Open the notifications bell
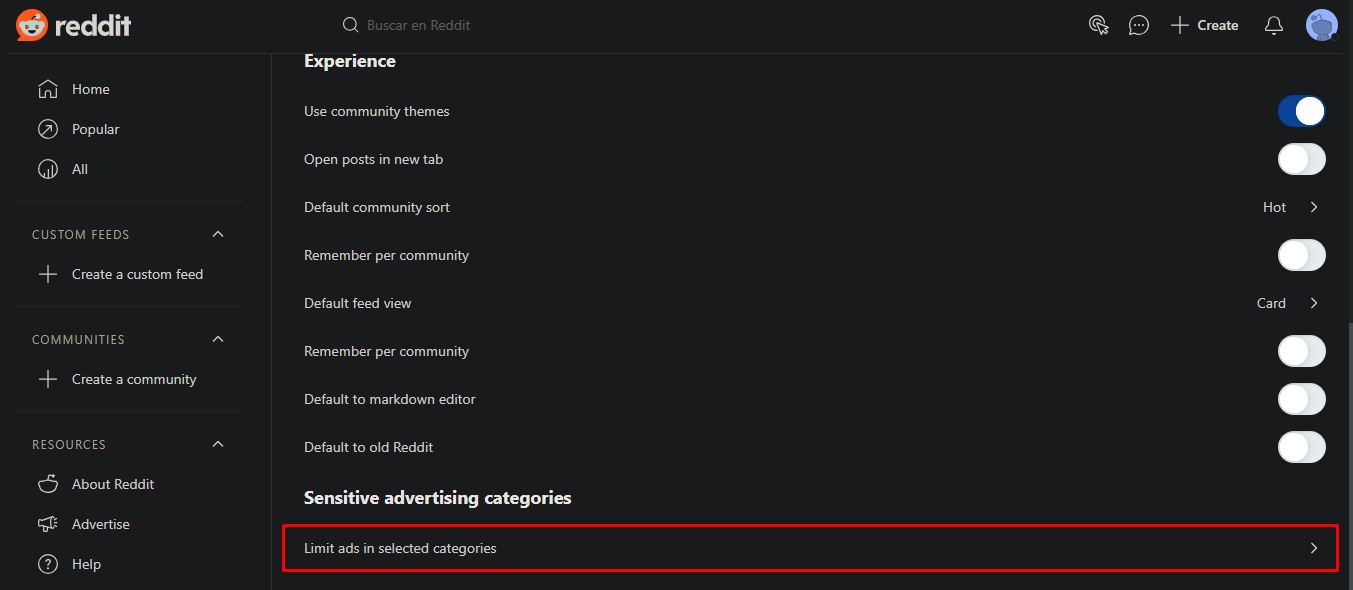 point(1274,25)
